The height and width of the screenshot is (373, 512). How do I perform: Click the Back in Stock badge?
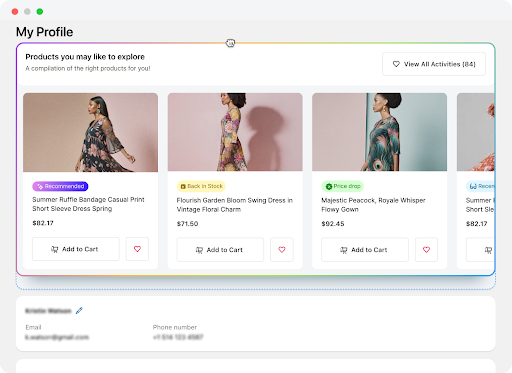[201, 186]
